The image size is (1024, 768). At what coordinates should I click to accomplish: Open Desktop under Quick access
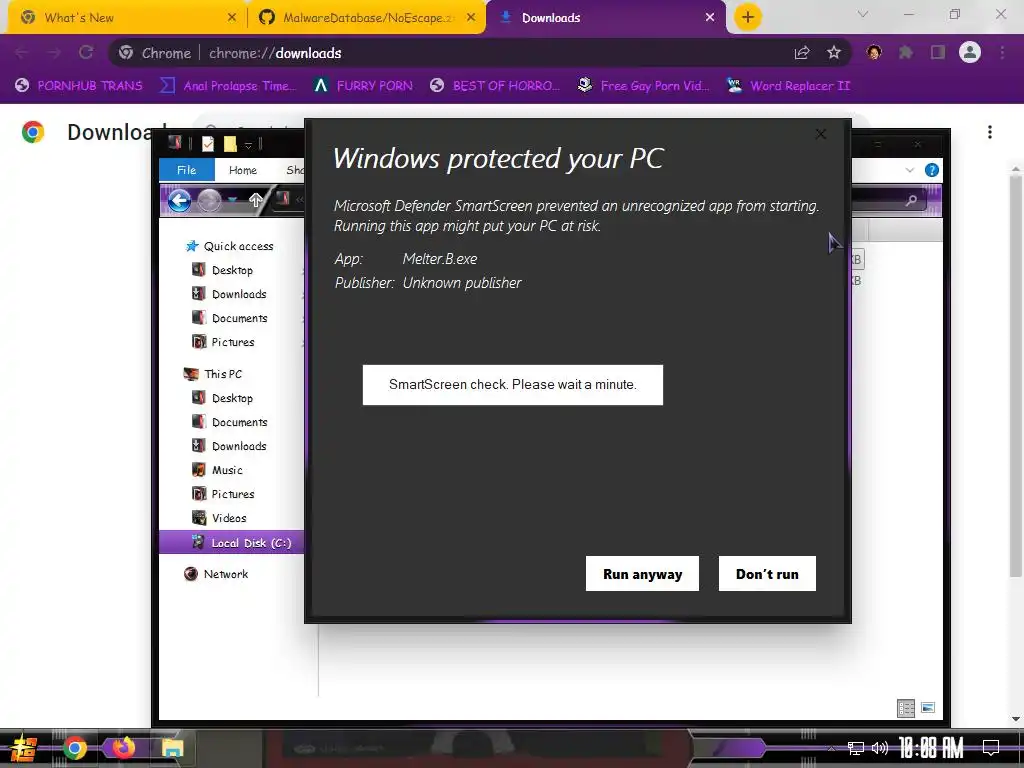point(223,270)
